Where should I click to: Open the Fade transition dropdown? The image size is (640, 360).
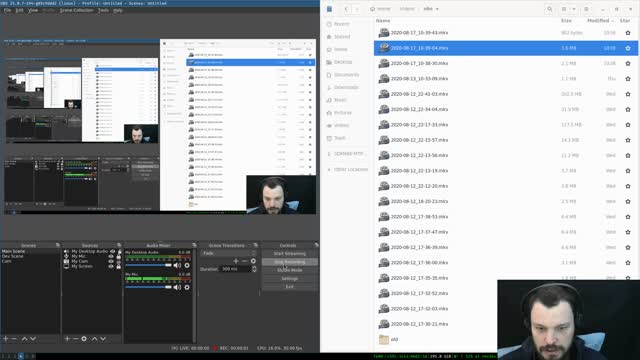[228, 253]
